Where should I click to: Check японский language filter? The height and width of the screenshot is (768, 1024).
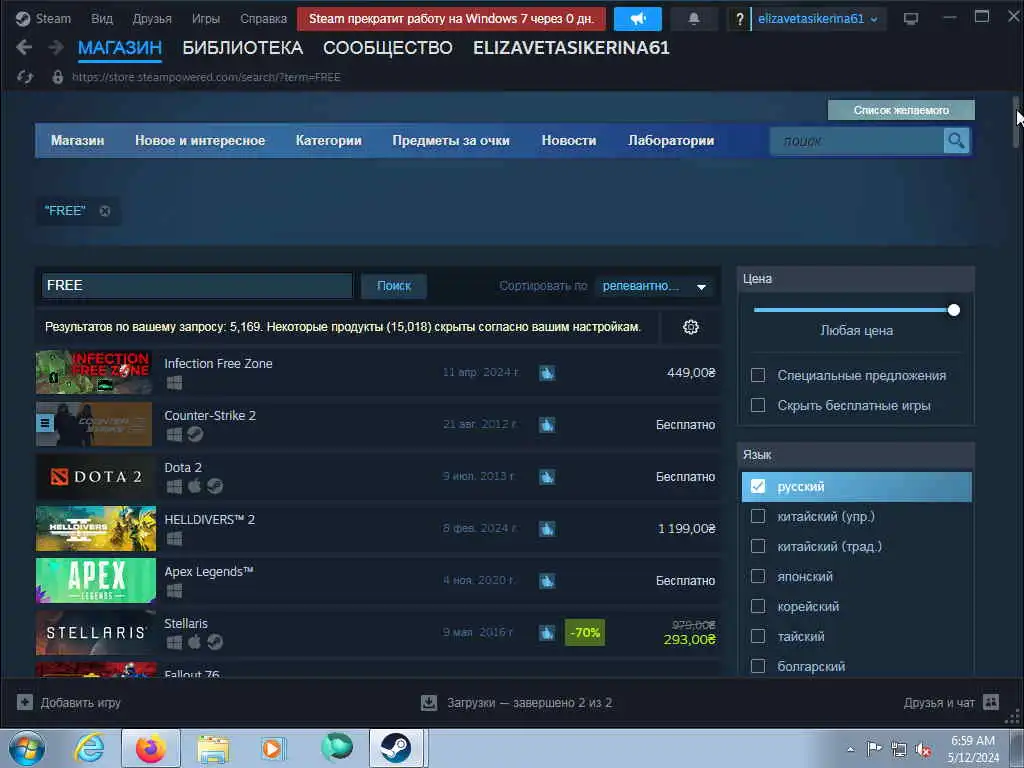tap(758, 577)
